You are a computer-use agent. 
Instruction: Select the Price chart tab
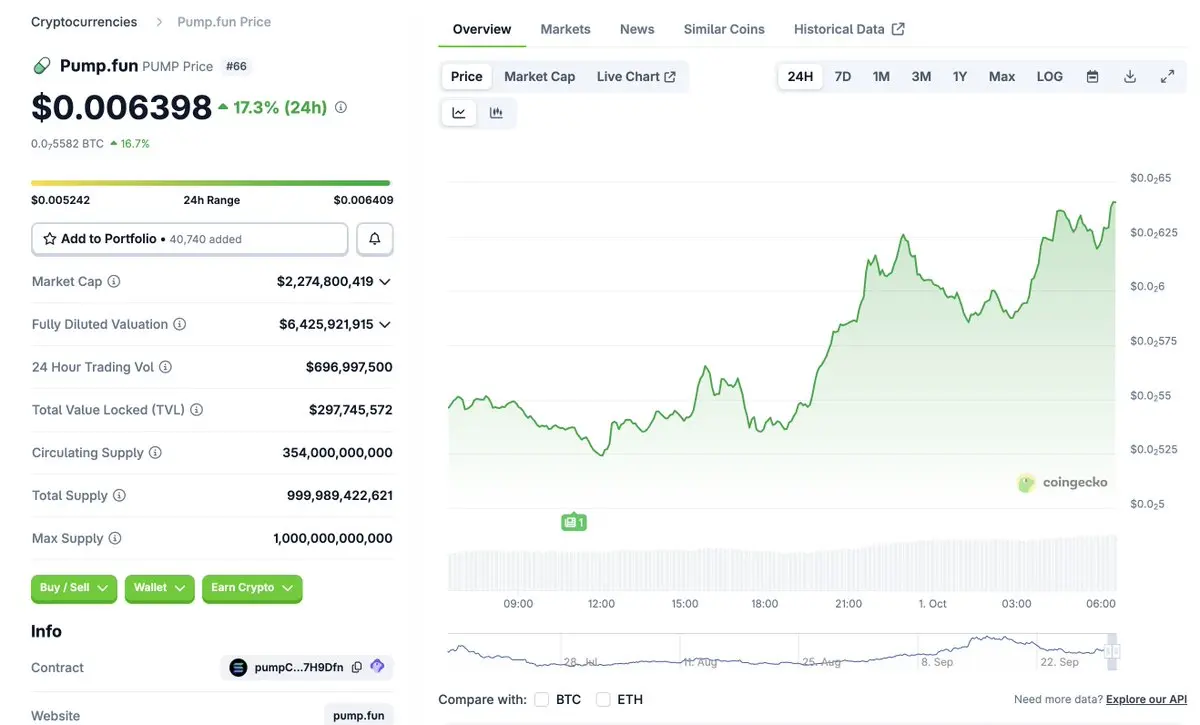coord(467,76)
